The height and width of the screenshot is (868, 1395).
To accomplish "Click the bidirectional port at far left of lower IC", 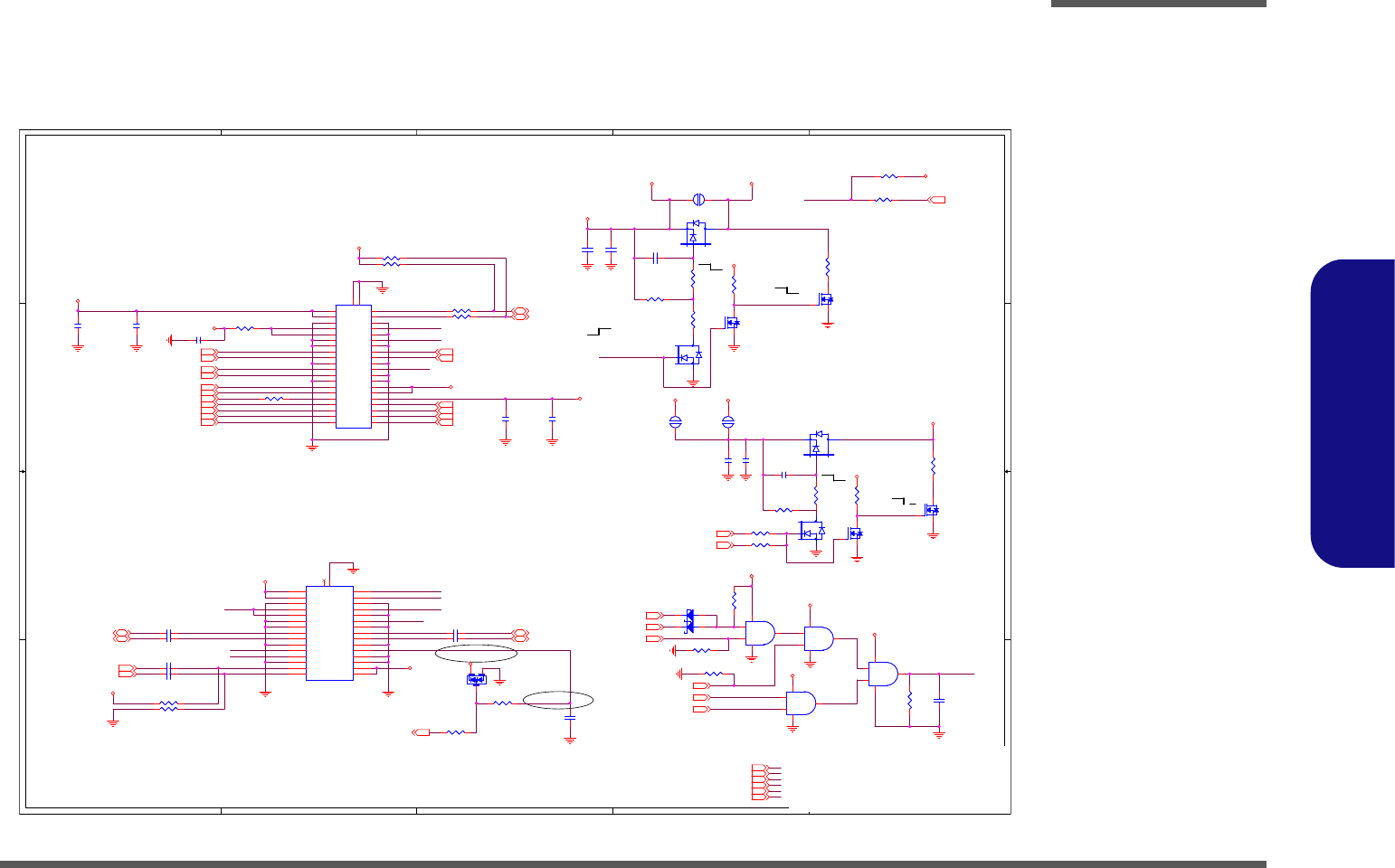I will click(x=120, y=635).
